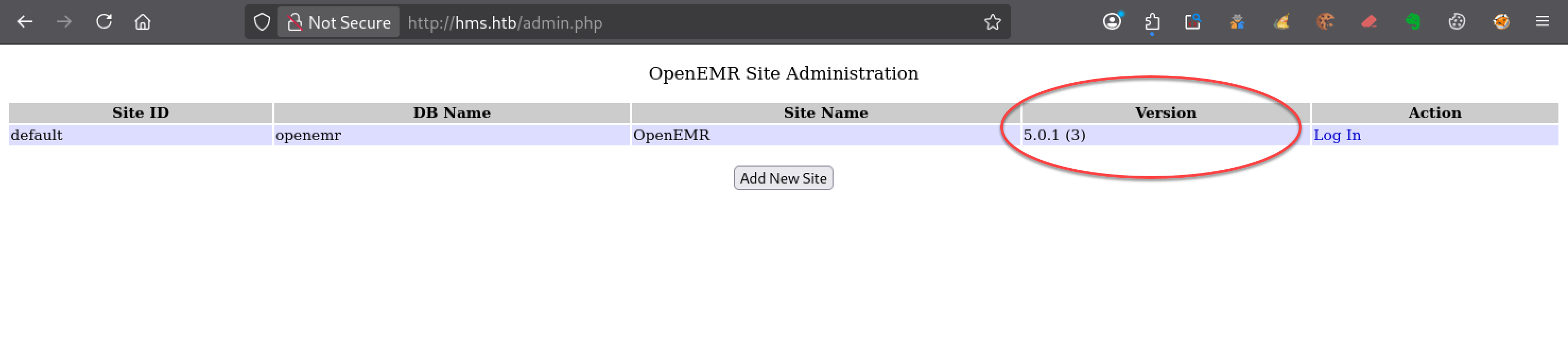Open the browser home page
This screenshot has height=339, width=1568.
click(x=143, y=22)
